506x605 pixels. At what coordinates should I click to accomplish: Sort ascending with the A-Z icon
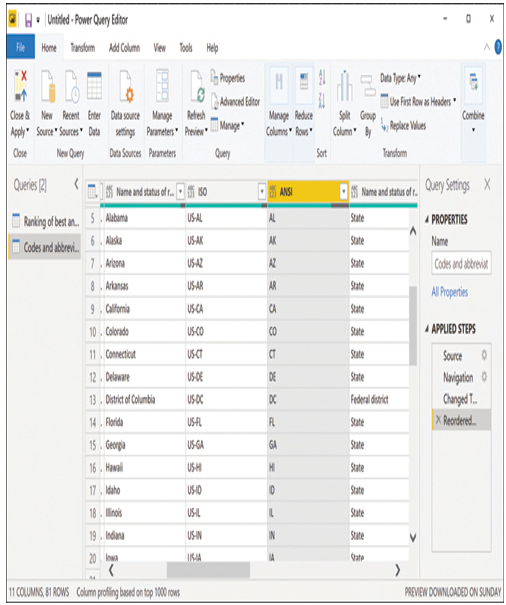(322, 77)
